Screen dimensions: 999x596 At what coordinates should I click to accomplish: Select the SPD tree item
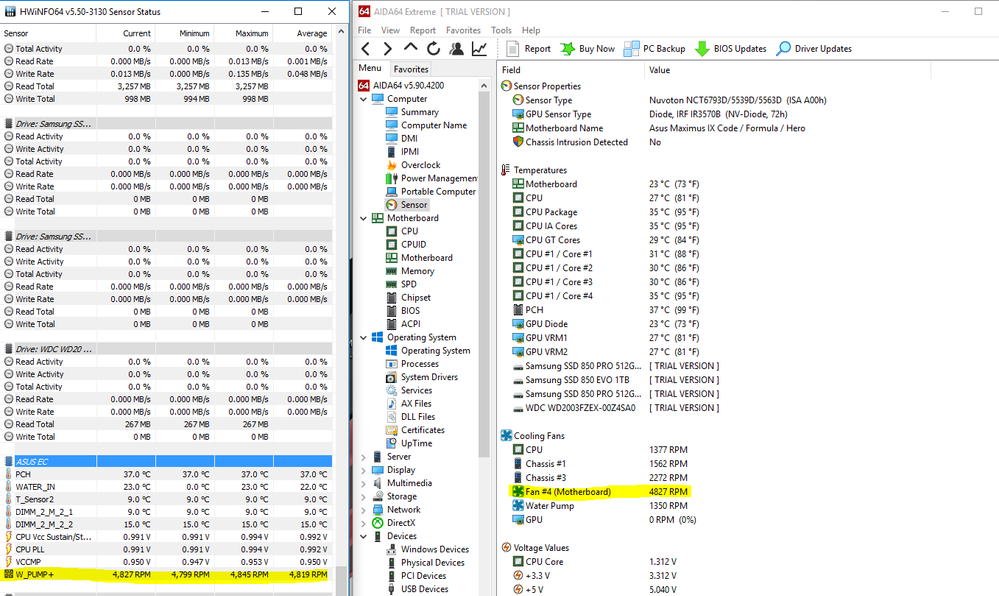coord(408,284)
